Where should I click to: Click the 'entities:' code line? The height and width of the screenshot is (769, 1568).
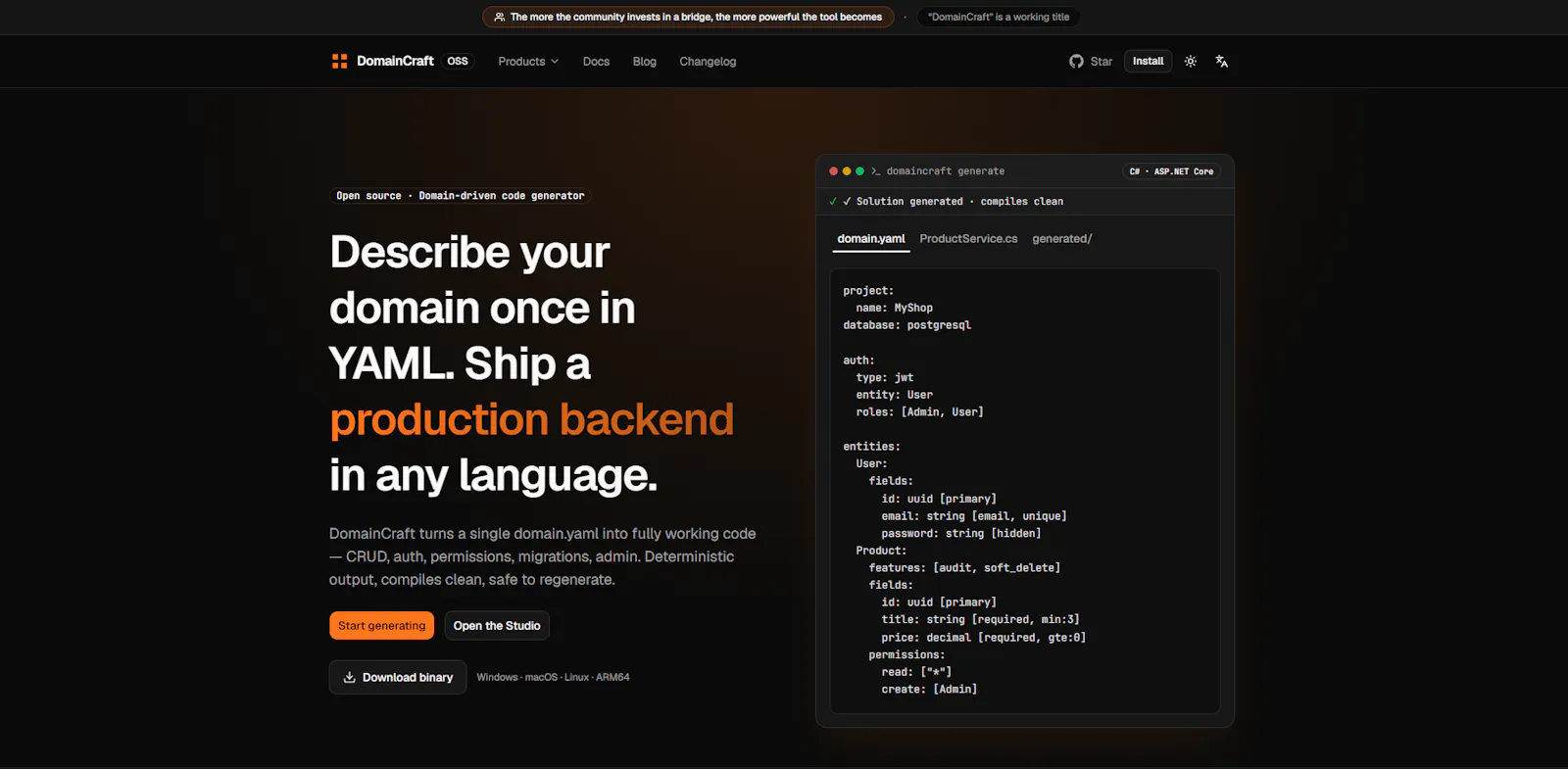coord(871,447)
